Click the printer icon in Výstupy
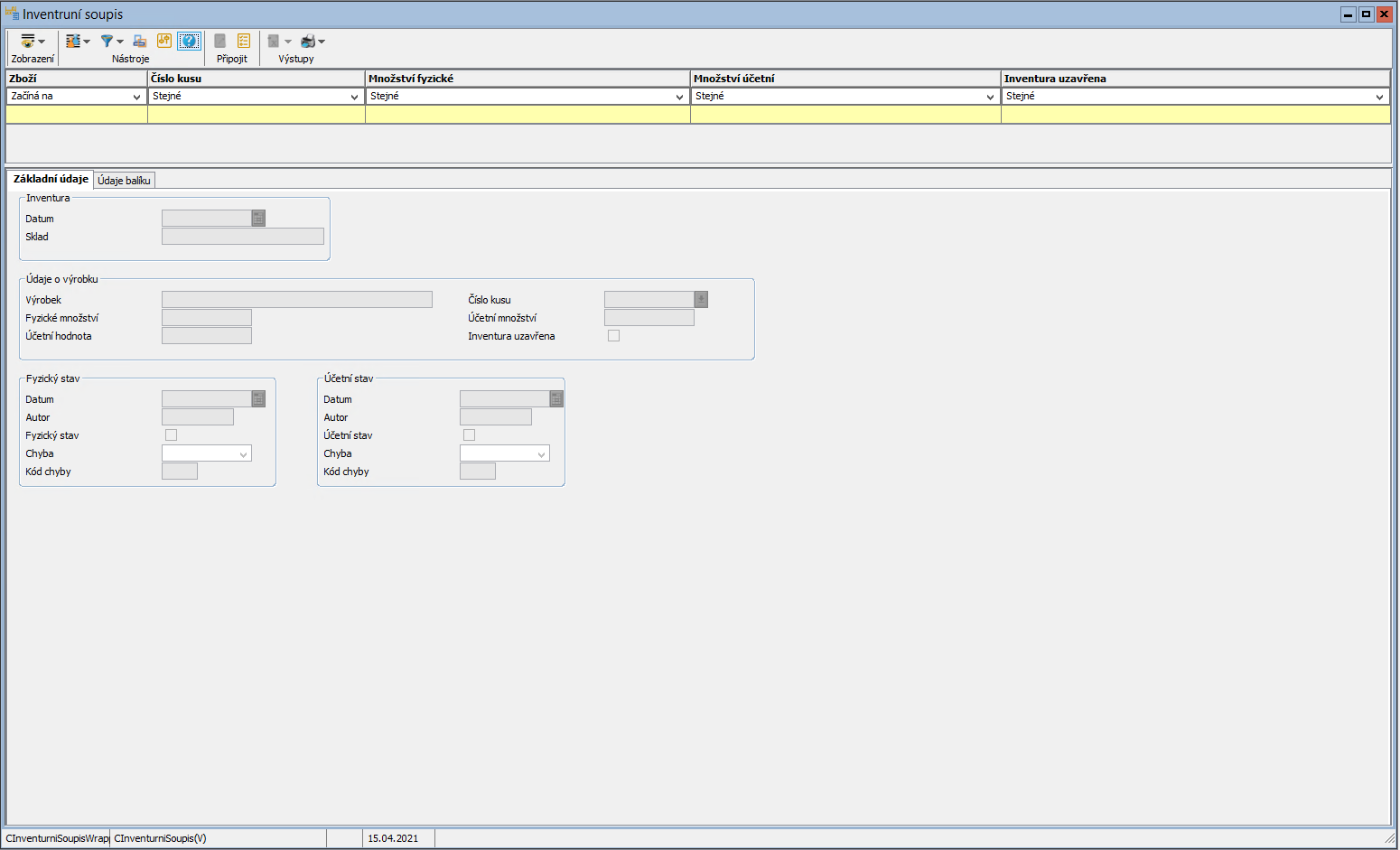The height and width of the screenshot is (850, 1400). (308, 42)
